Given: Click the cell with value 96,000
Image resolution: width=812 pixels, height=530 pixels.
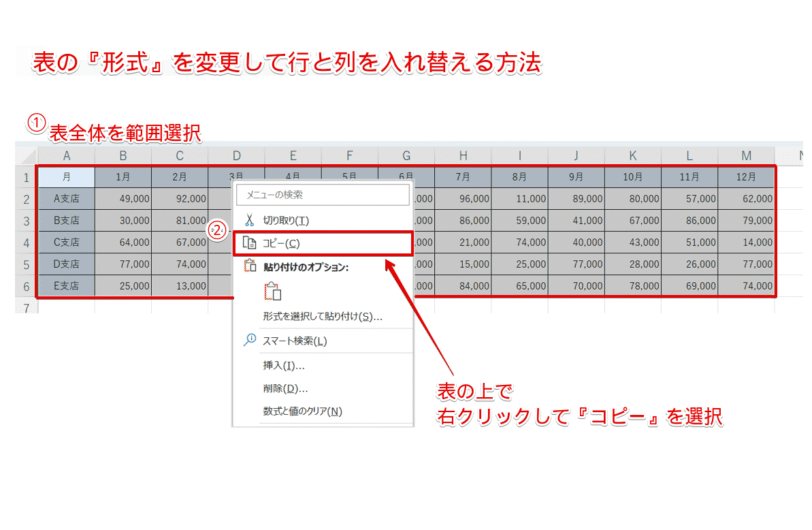Looking at the screenshot, I should pyautogui.click(x=463, y=198).
